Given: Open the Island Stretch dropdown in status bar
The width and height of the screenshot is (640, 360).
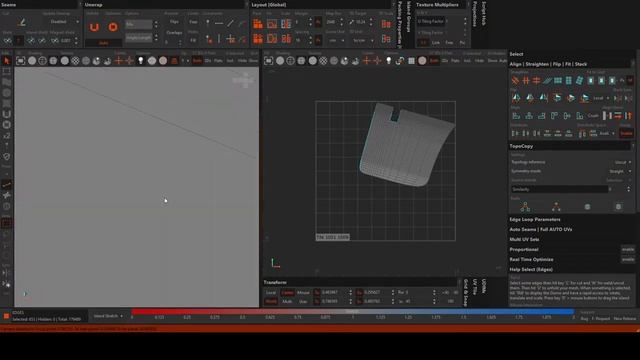Looking at the screenshot, I should [x=108, y=316].
